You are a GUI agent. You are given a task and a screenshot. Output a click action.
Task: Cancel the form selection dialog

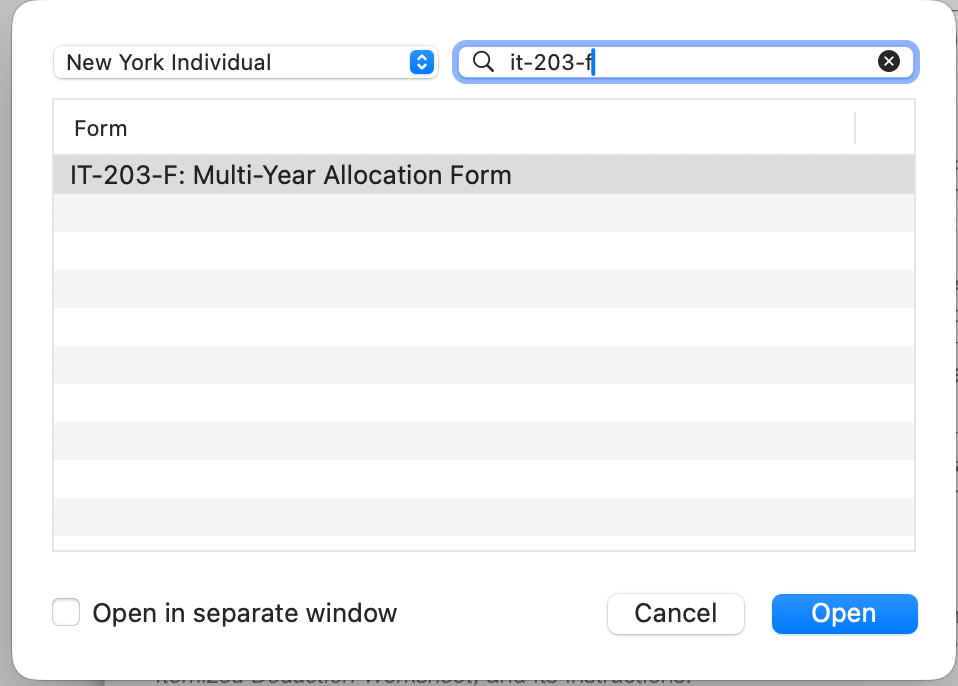(x=675, y=613)
